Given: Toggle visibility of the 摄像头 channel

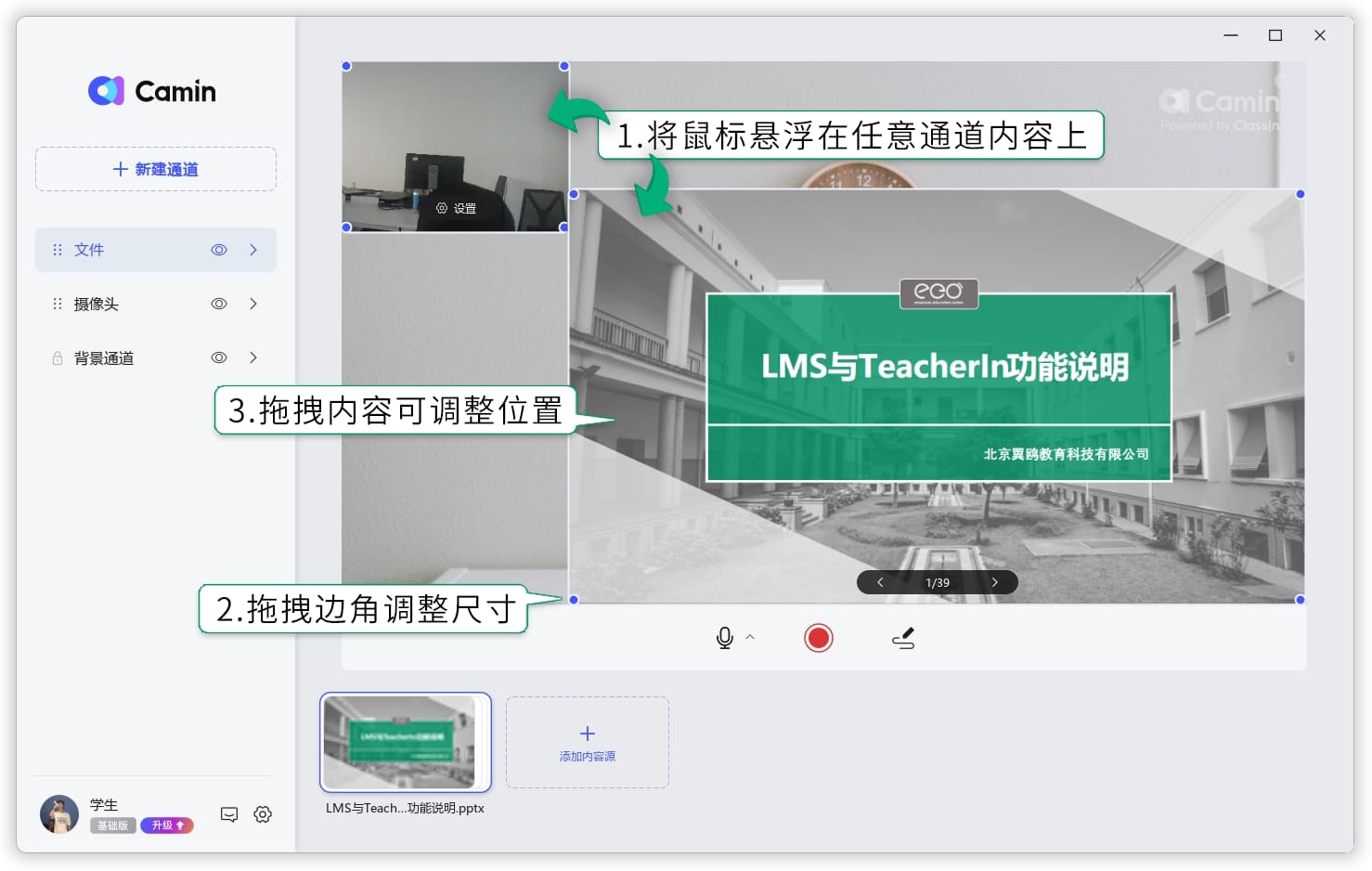Looking at the screenshot, I should pos(219,304).
